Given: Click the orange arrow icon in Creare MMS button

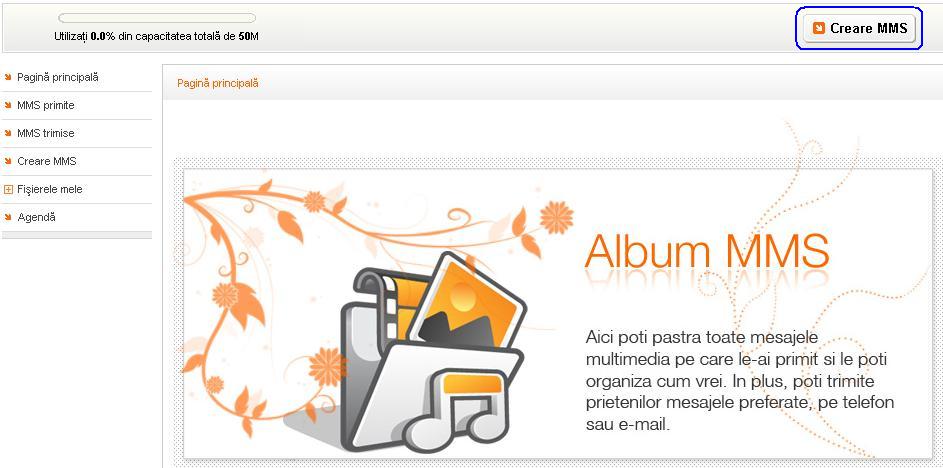Looking at the screenshot, I should pos(819,28).
